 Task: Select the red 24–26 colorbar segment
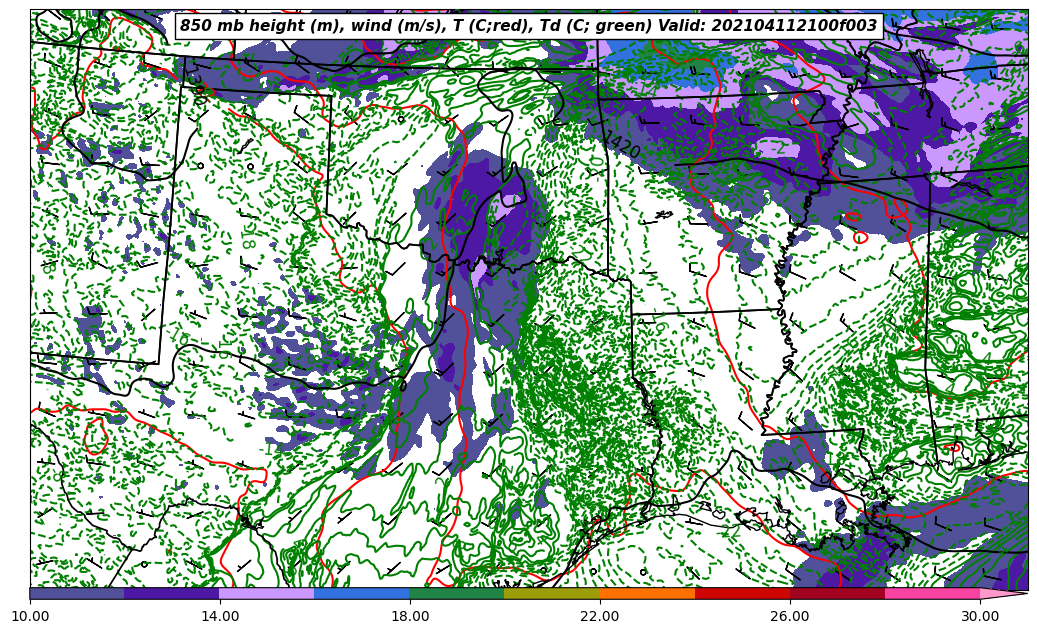(743, 593)
